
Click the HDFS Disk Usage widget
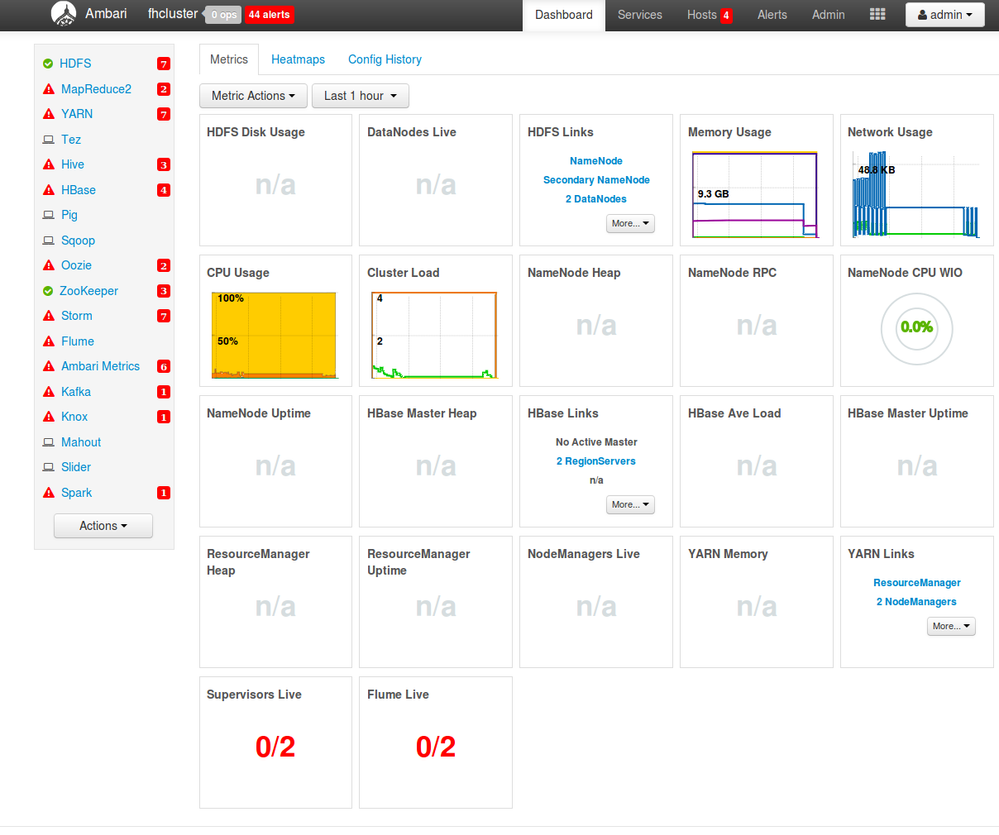[x=276, y=180]
